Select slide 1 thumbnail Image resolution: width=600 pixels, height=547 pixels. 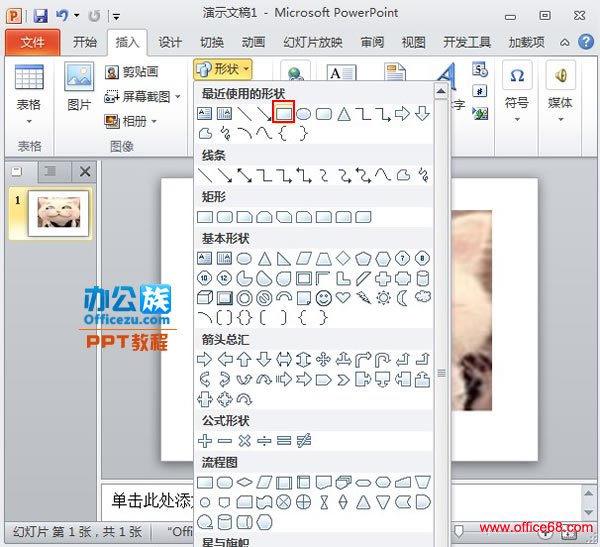pos(58,213)
